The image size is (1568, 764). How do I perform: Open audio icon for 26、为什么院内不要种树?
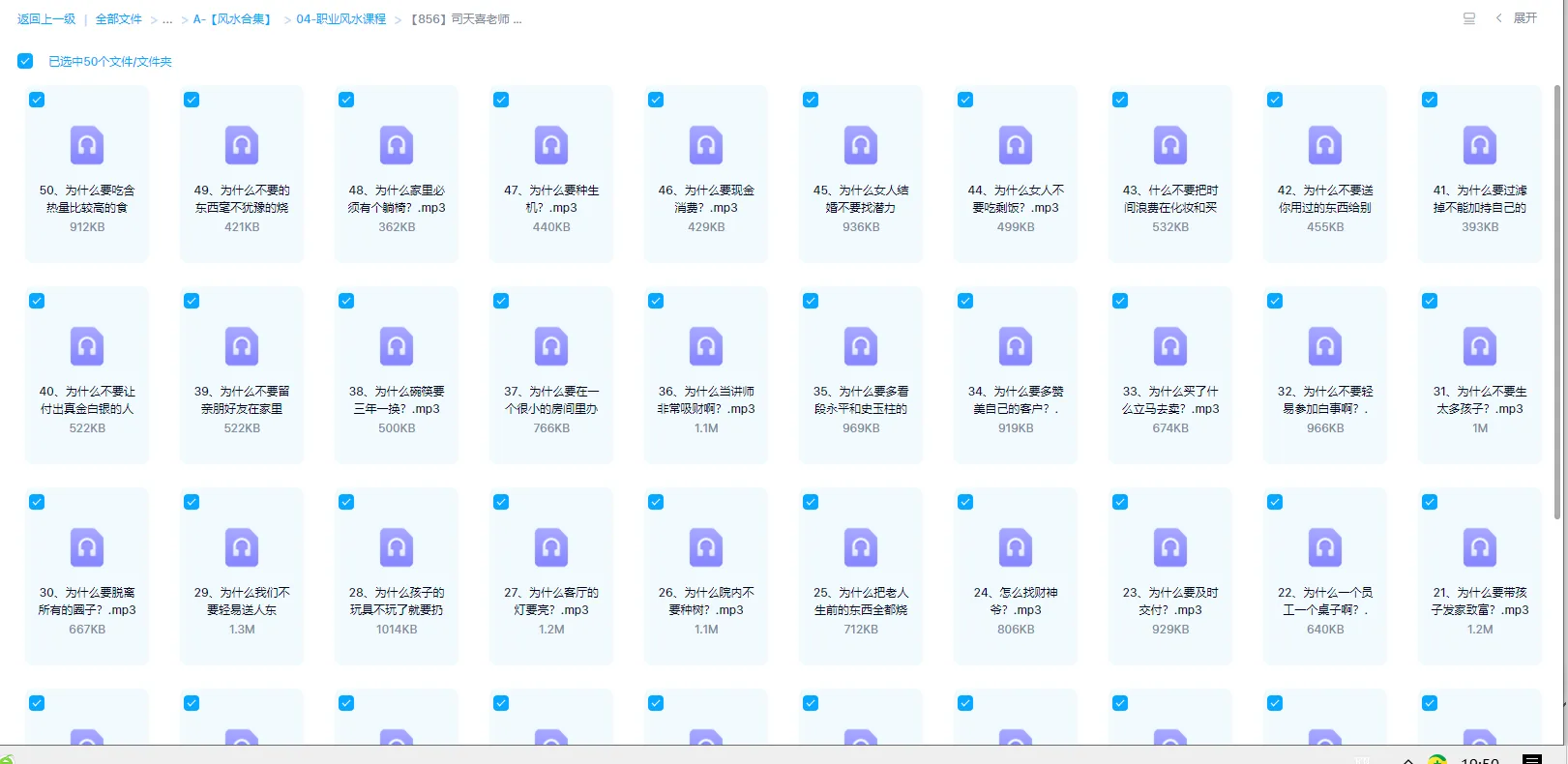706,547
